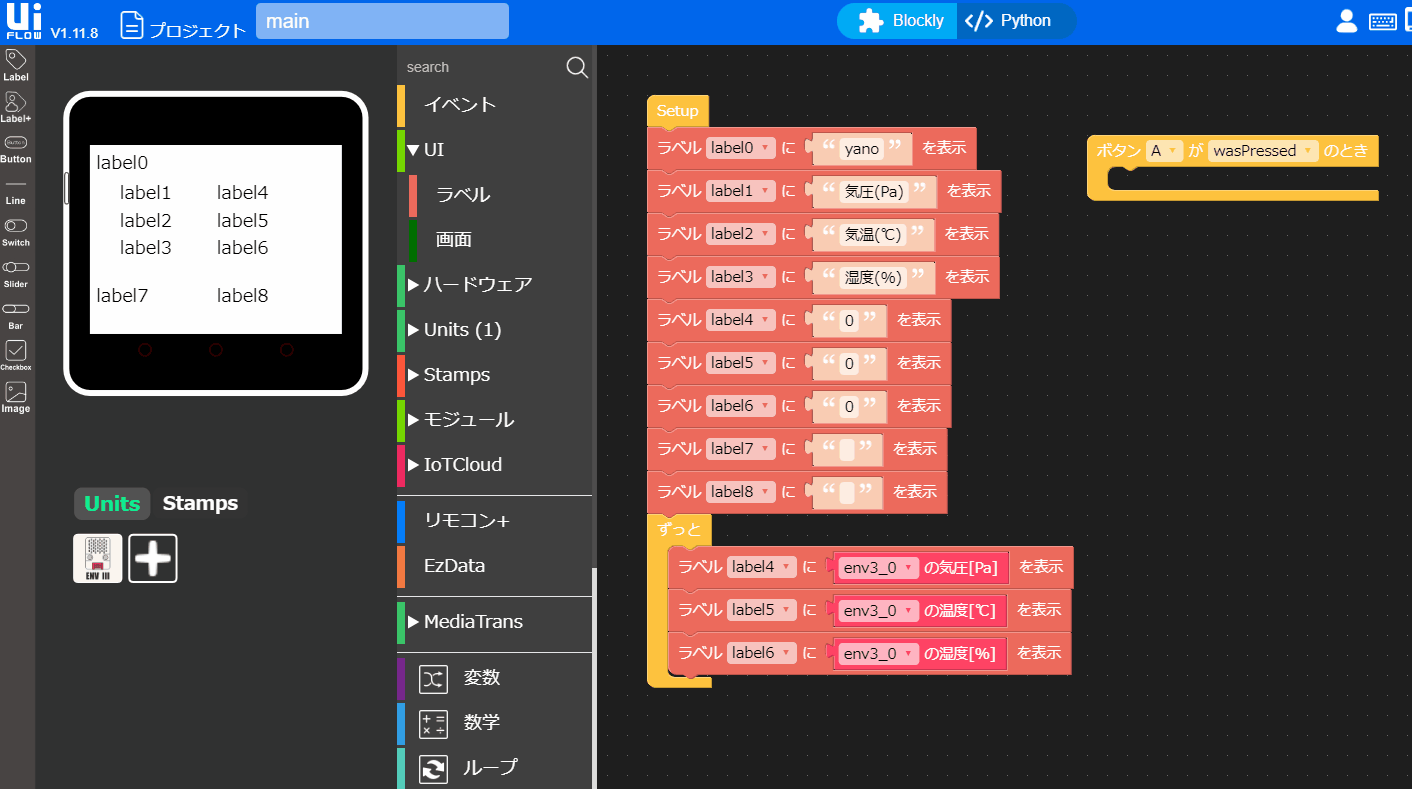Viewport: 1412px width, 789px height.
Task: Select the Checkbox widget tool
Action: click(16, 352)
